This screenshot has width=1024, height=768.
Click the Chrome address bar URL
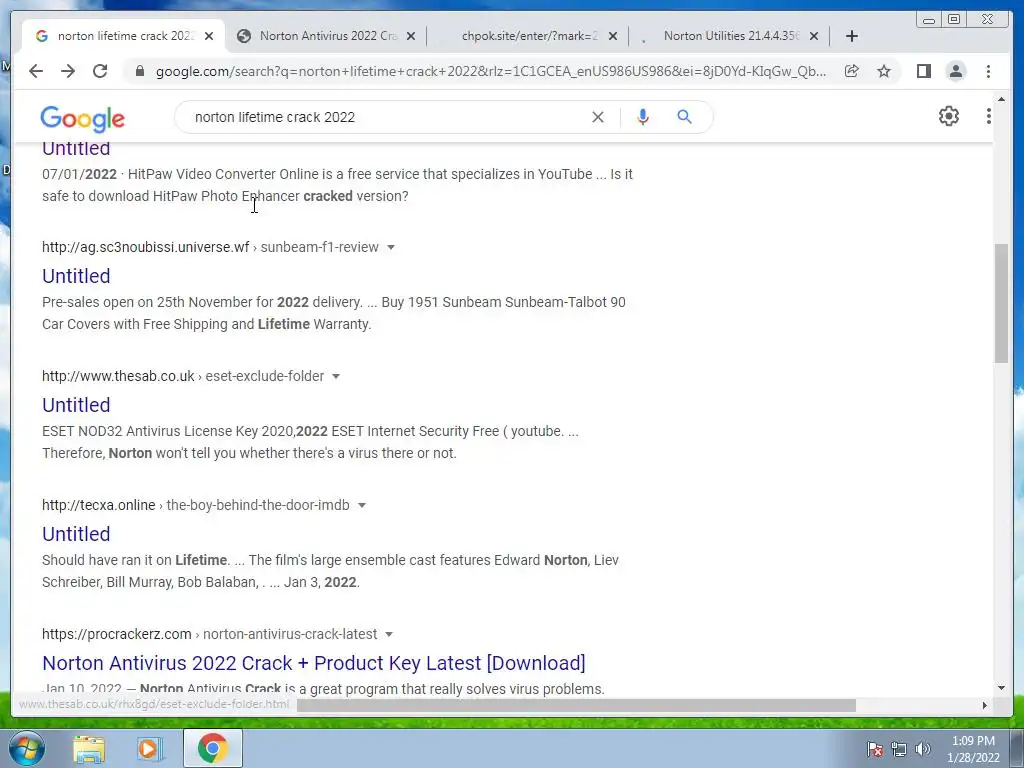[x=490, y=71]
